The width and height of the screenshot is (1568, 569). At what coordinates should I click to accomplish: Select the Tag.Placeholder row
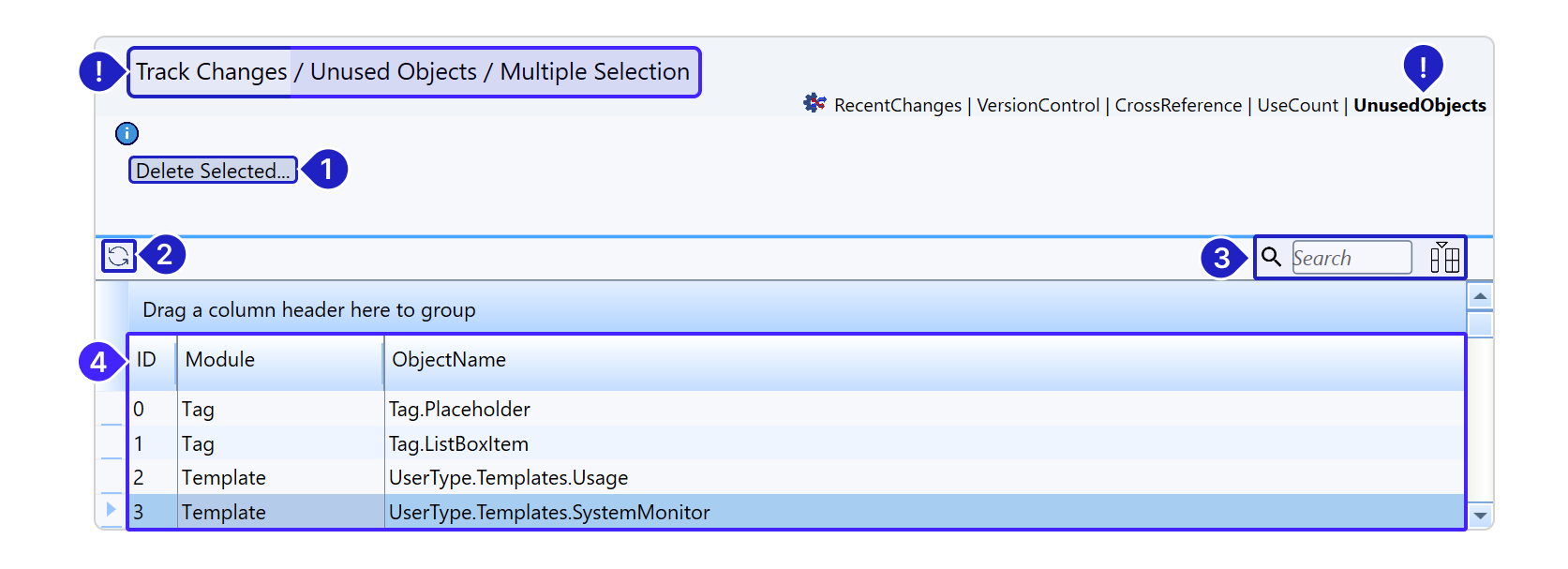(459, 410)
